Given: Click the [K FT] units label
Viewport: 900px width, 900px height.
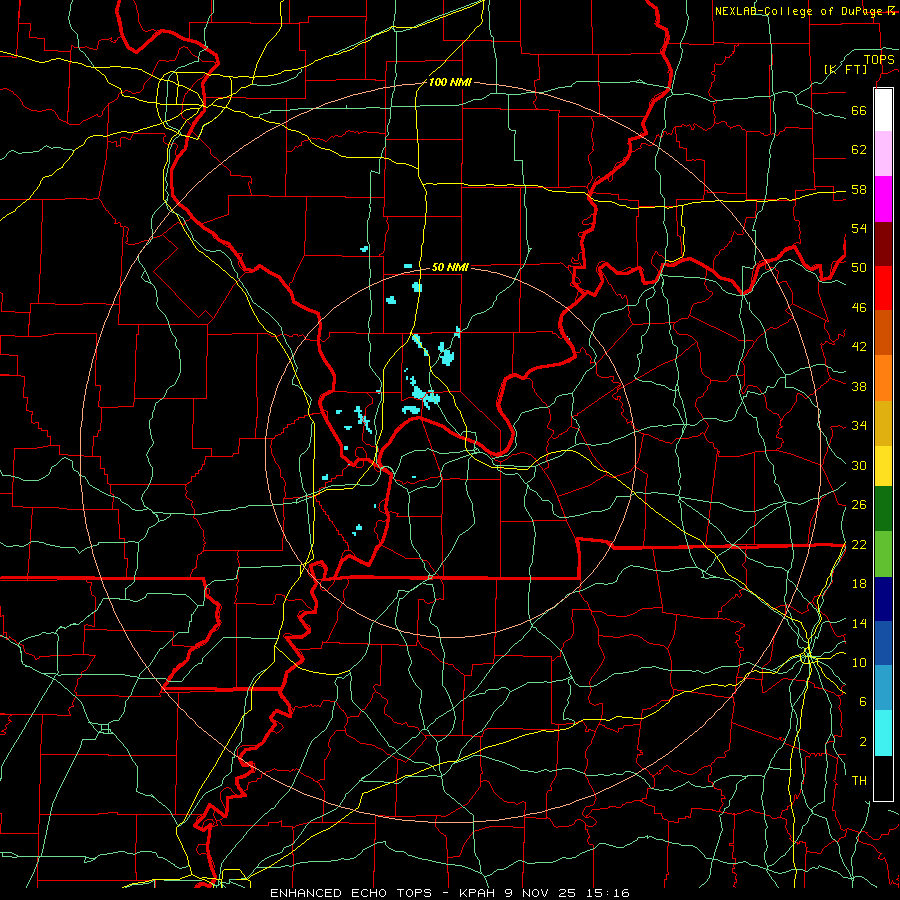Looking at the screenshot, I should [x=845, y=69].
